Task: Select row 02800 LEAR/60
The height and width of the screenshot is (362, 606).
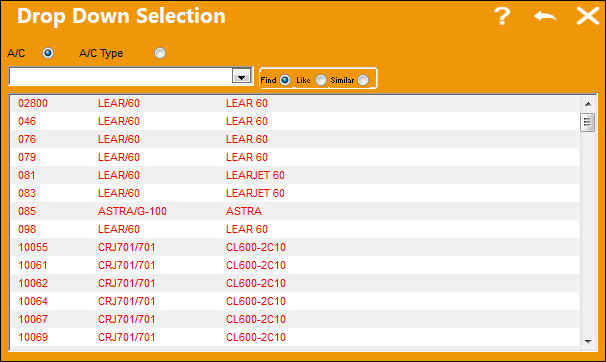Action: coord(295,103)
